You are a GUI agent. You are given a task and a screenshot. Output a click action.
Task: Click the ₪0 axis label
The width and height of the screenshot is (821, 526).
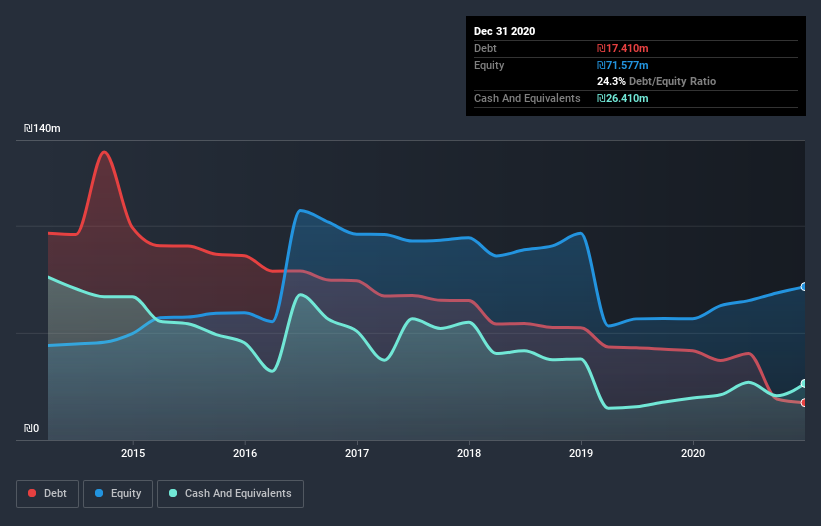(x=31, y=428)
